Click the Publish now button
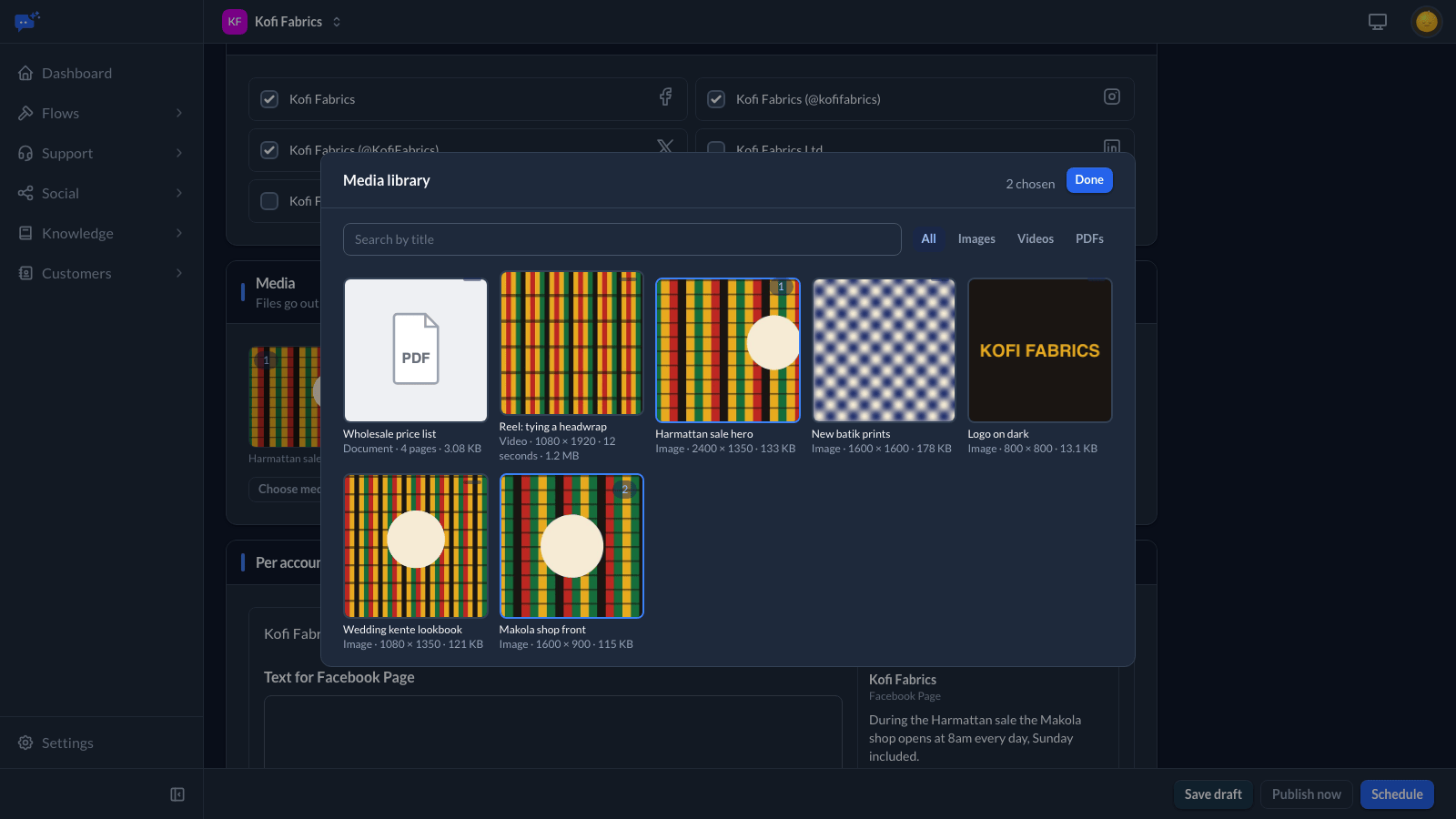The height and width of the screenshot is (819, 1456). pyautogui.click(x=1307, y=794)
